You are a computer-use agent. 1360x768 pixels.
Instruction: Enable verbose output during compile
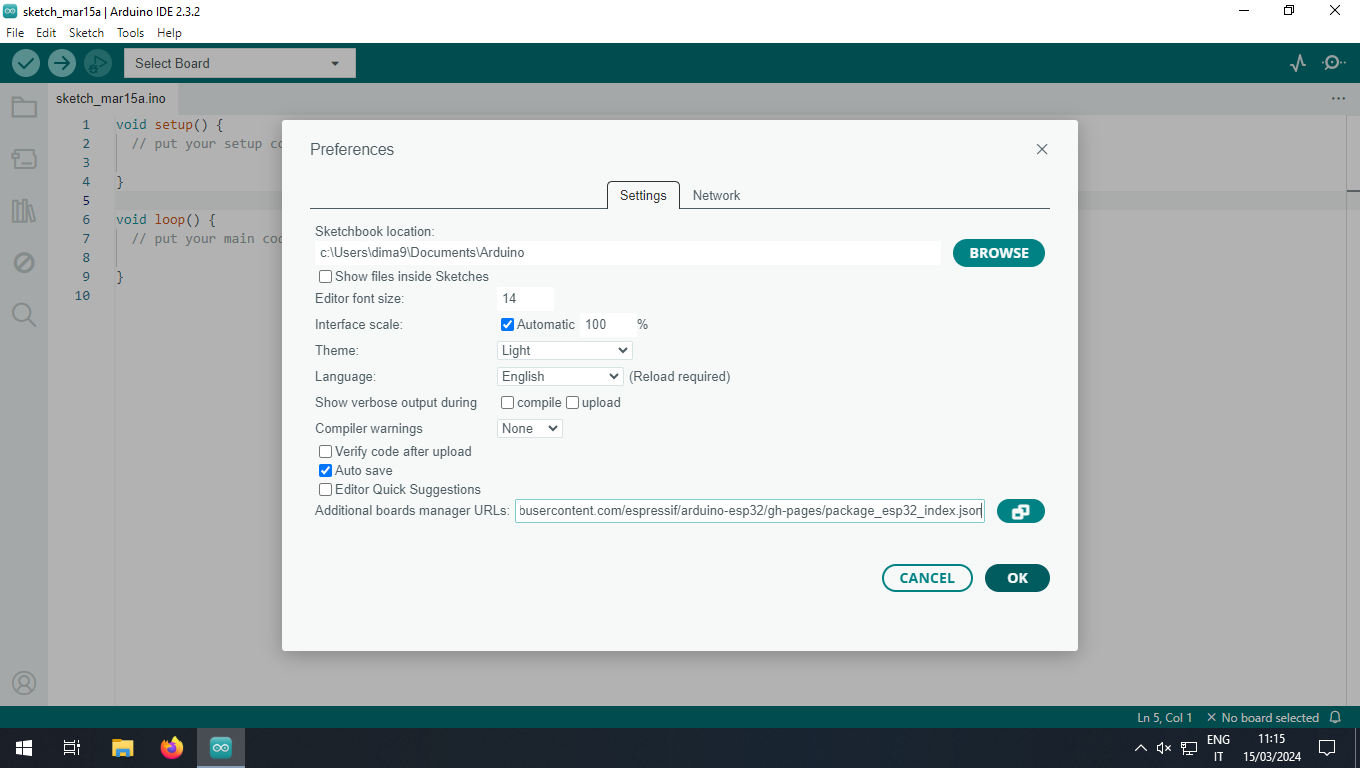coord(507,402)
